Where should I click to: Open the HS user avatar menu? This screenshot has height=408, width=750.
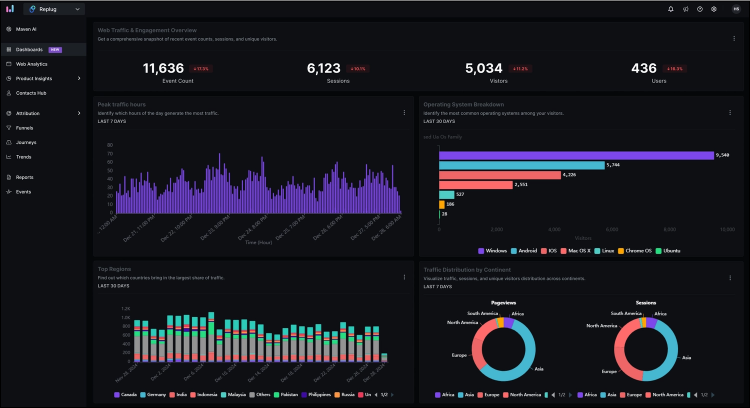(736, 9)
